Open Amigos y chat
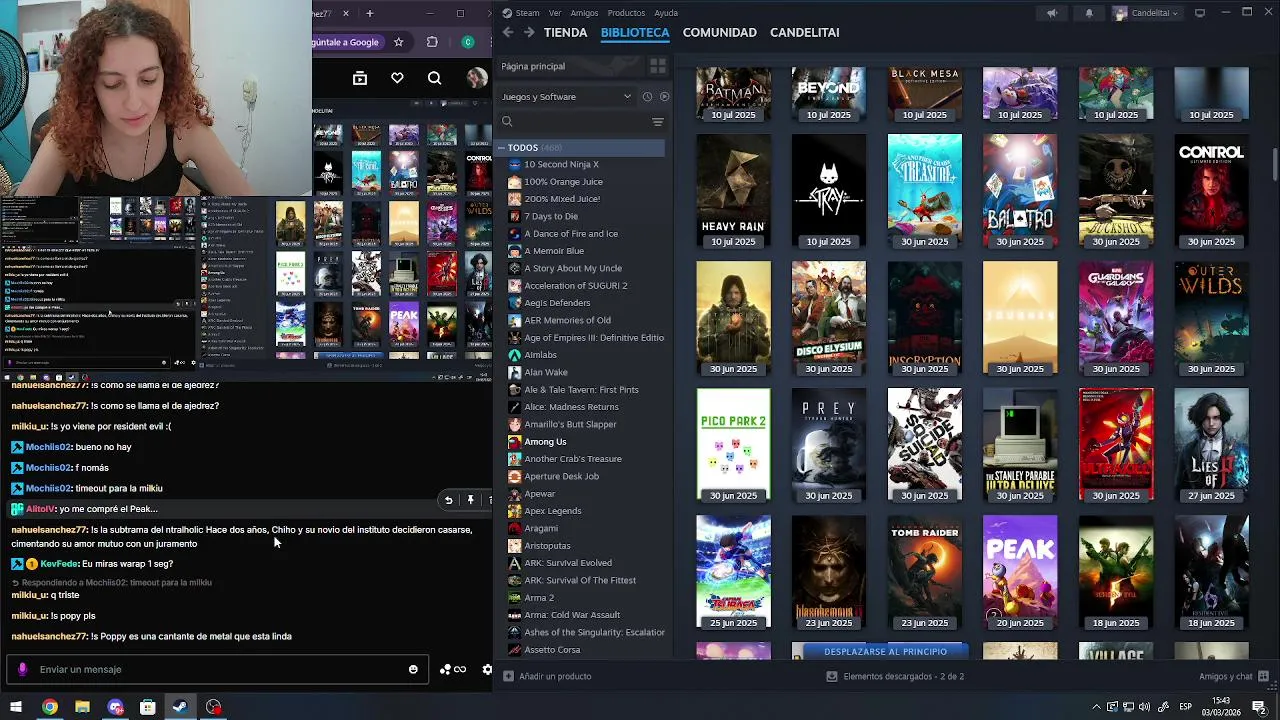The image size is (1280, 720). pos(1234,677)
